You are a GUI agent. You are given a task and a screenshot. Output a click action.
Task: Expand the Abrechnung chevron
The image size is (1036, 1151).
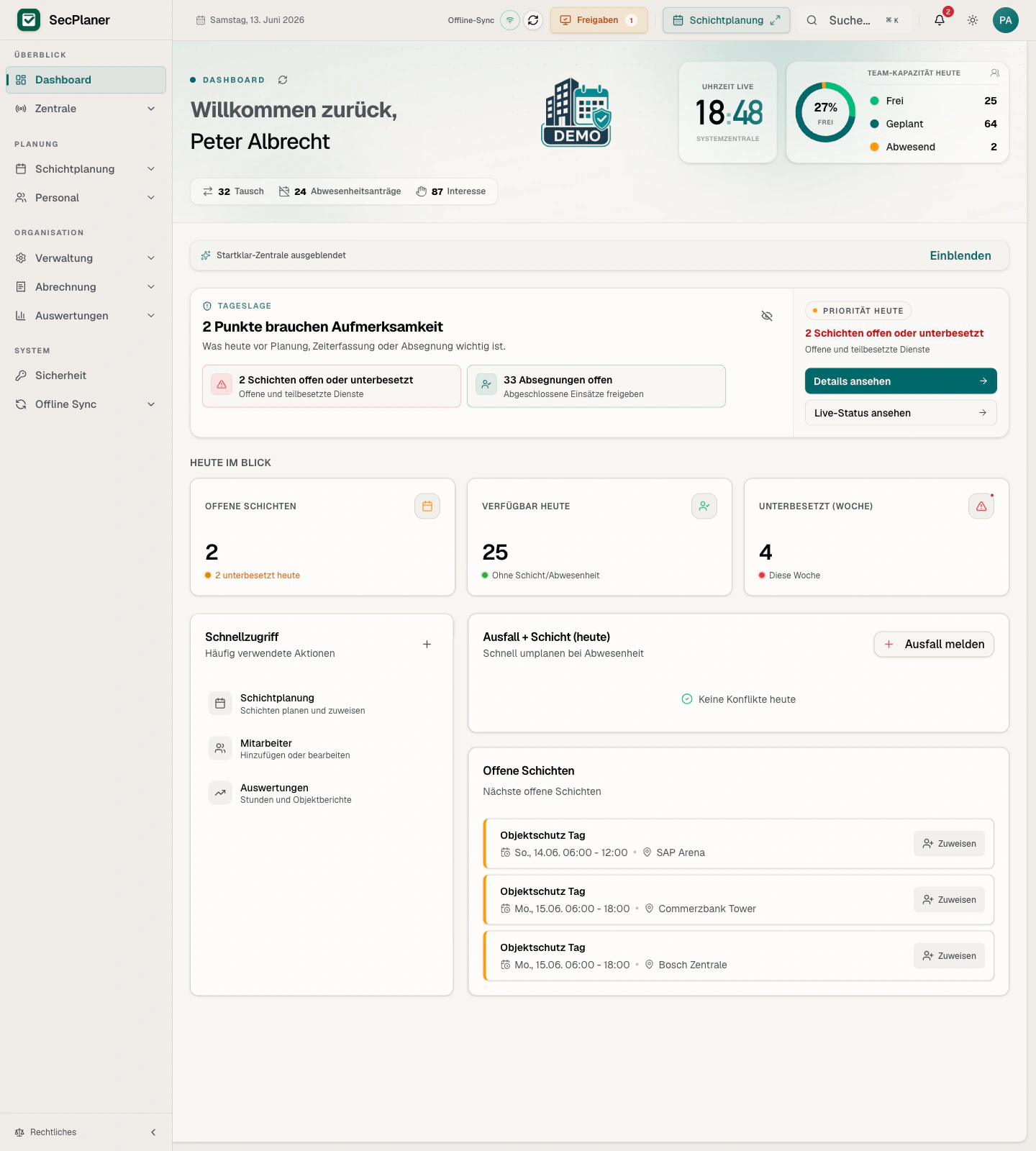click(x=151, y=287)
